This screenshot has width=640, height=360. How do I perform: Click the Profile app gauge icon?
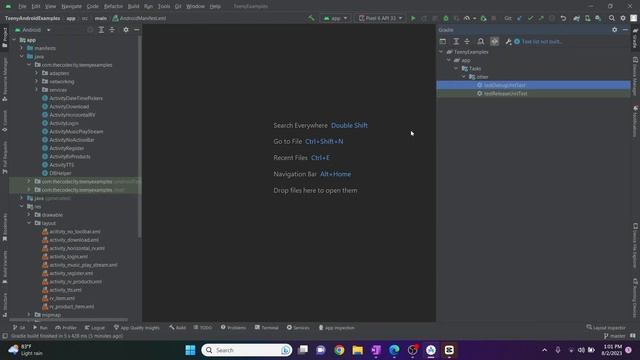coord(467,18)
